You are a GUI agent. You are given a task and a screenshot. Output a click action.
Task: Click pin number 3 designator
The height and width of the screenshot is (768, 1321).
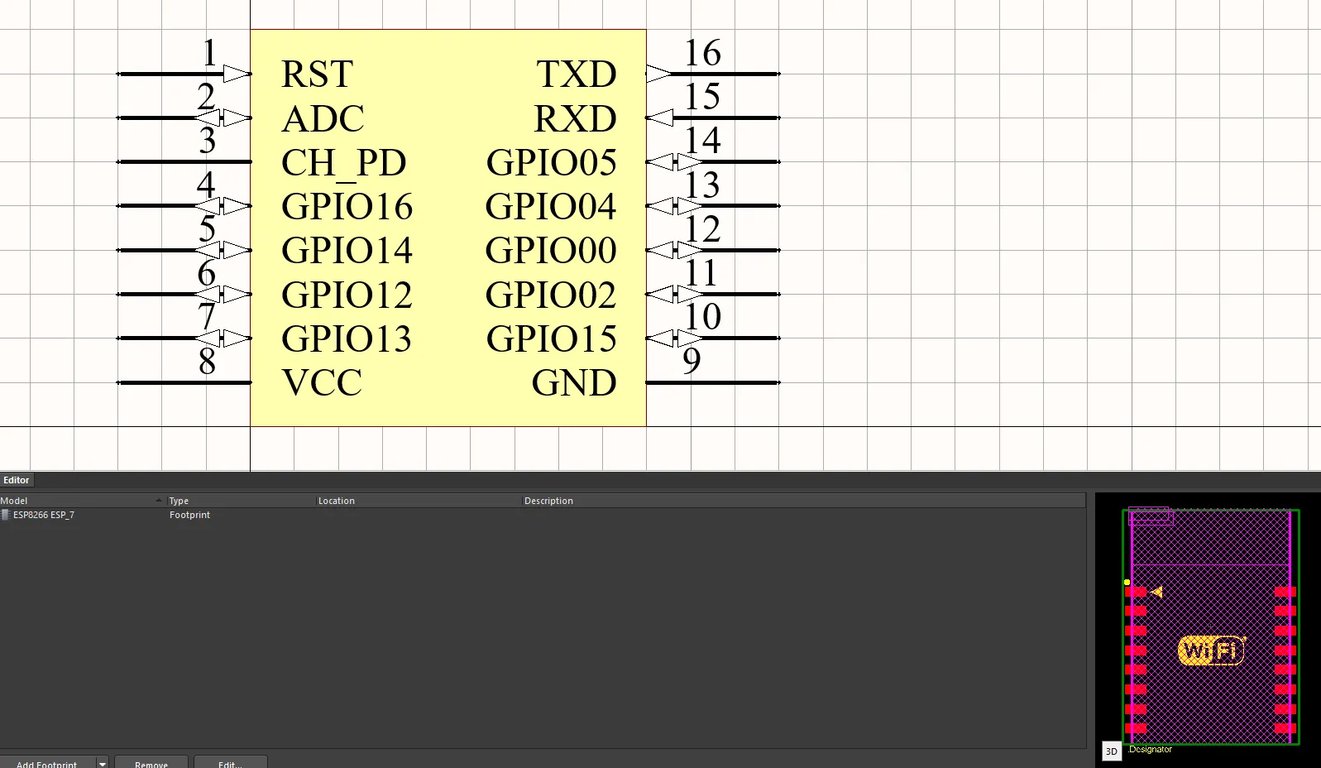[207, 141]
